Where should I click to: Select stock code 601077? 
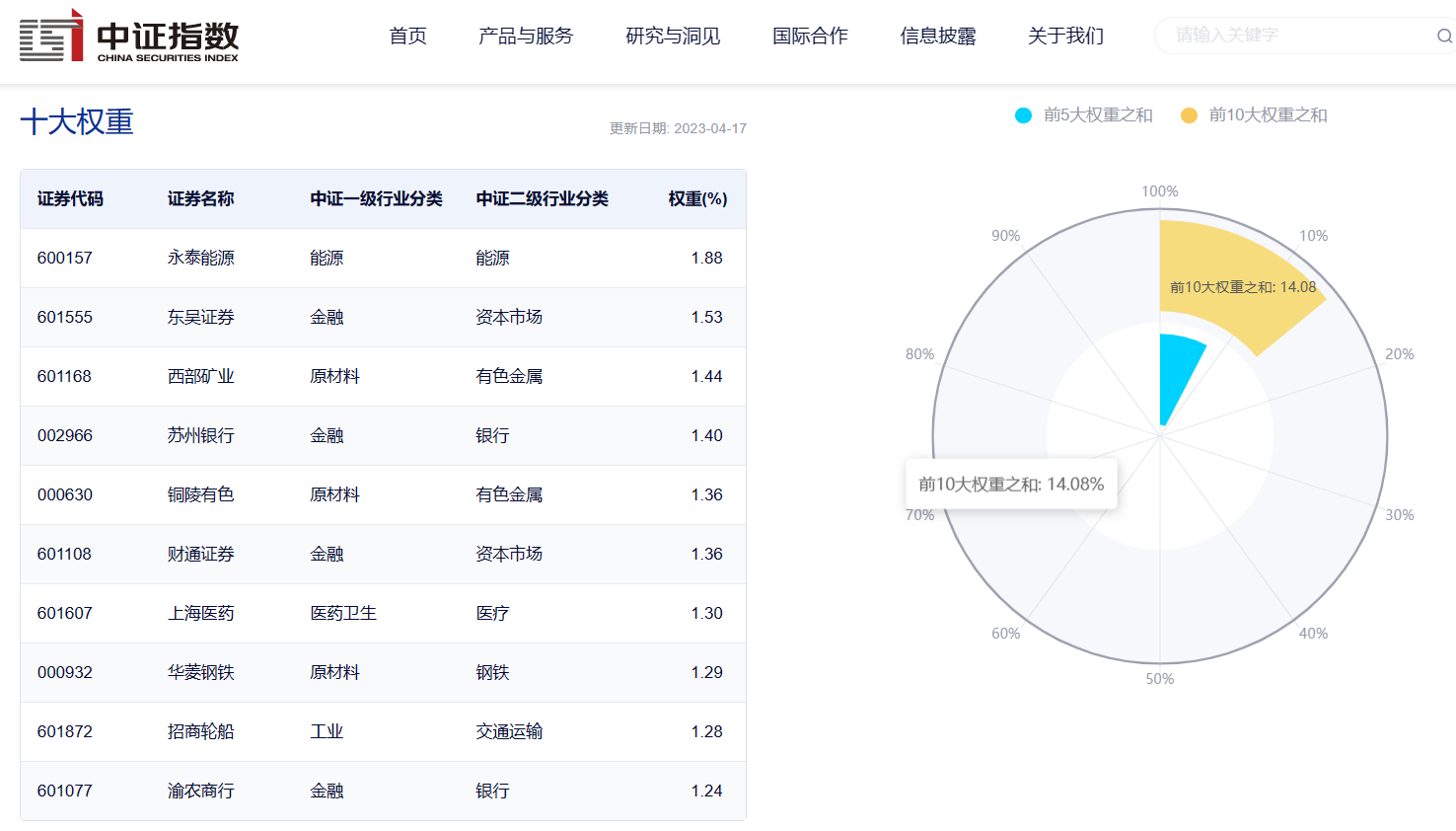tap(64, 792)
